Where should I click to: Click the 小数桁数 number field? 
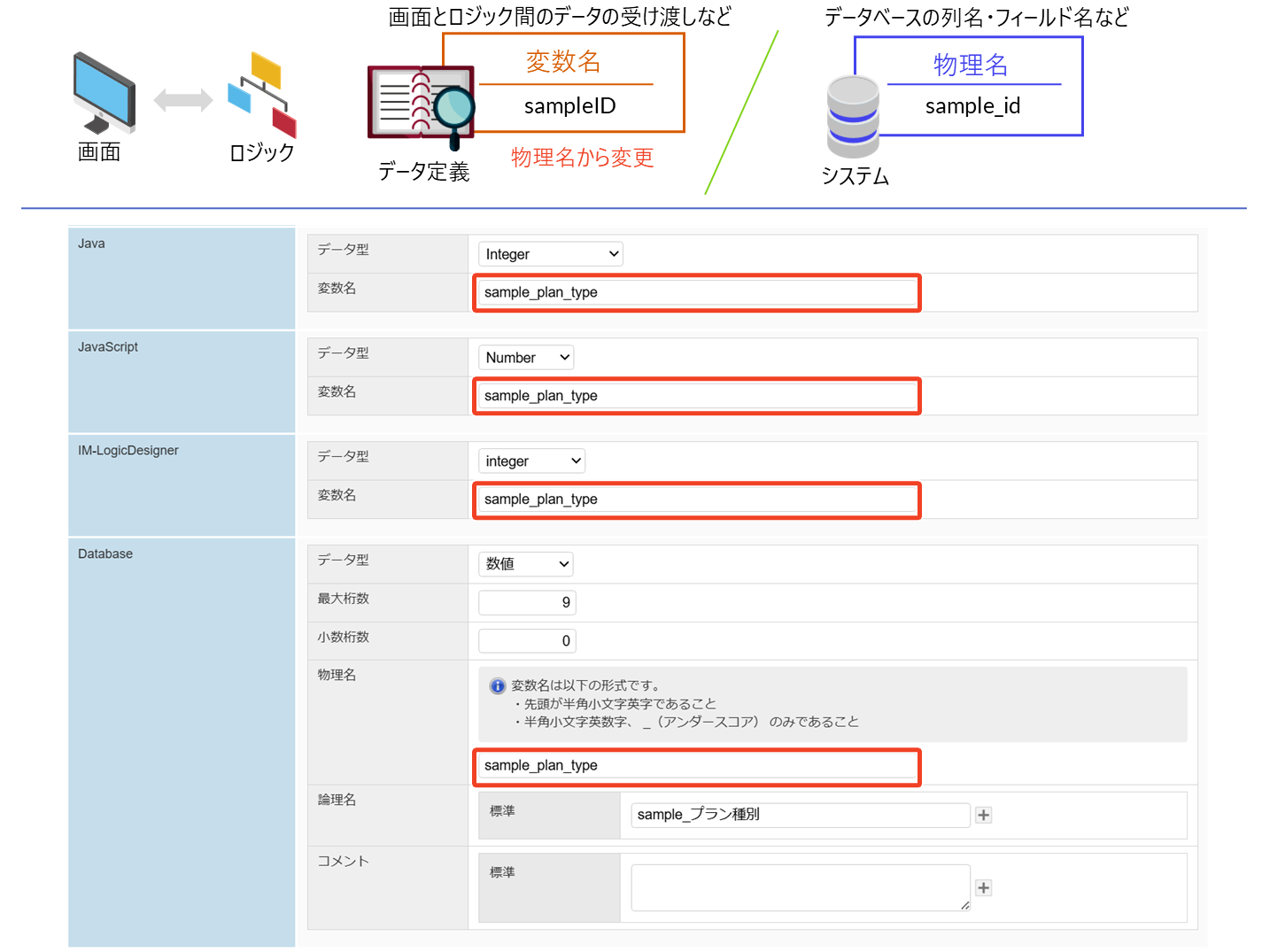(x=527, y=641)
